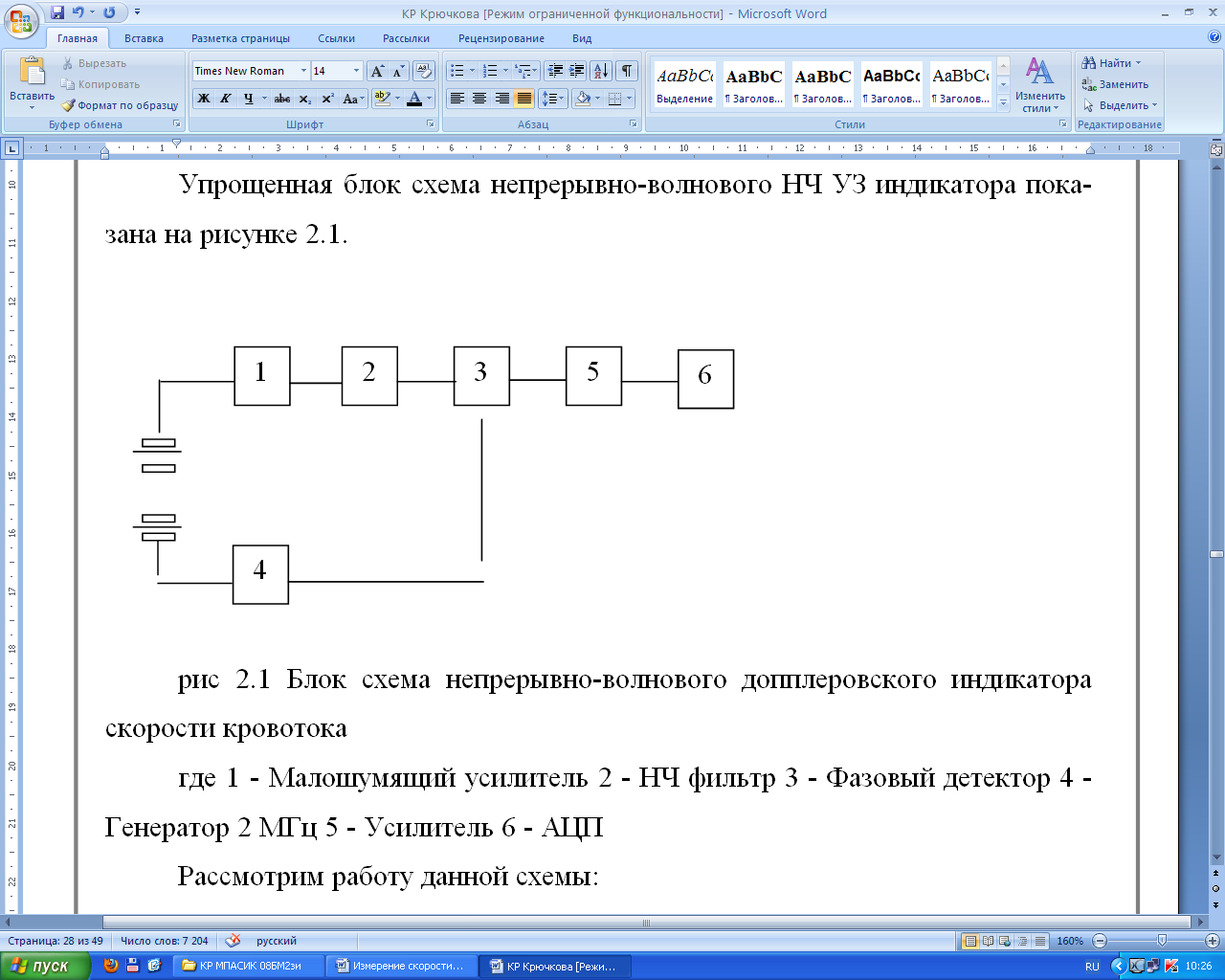Viewport: 1225px width, 980px height.
Task: Open change case Аа dropdown
Action: (353, 99)
